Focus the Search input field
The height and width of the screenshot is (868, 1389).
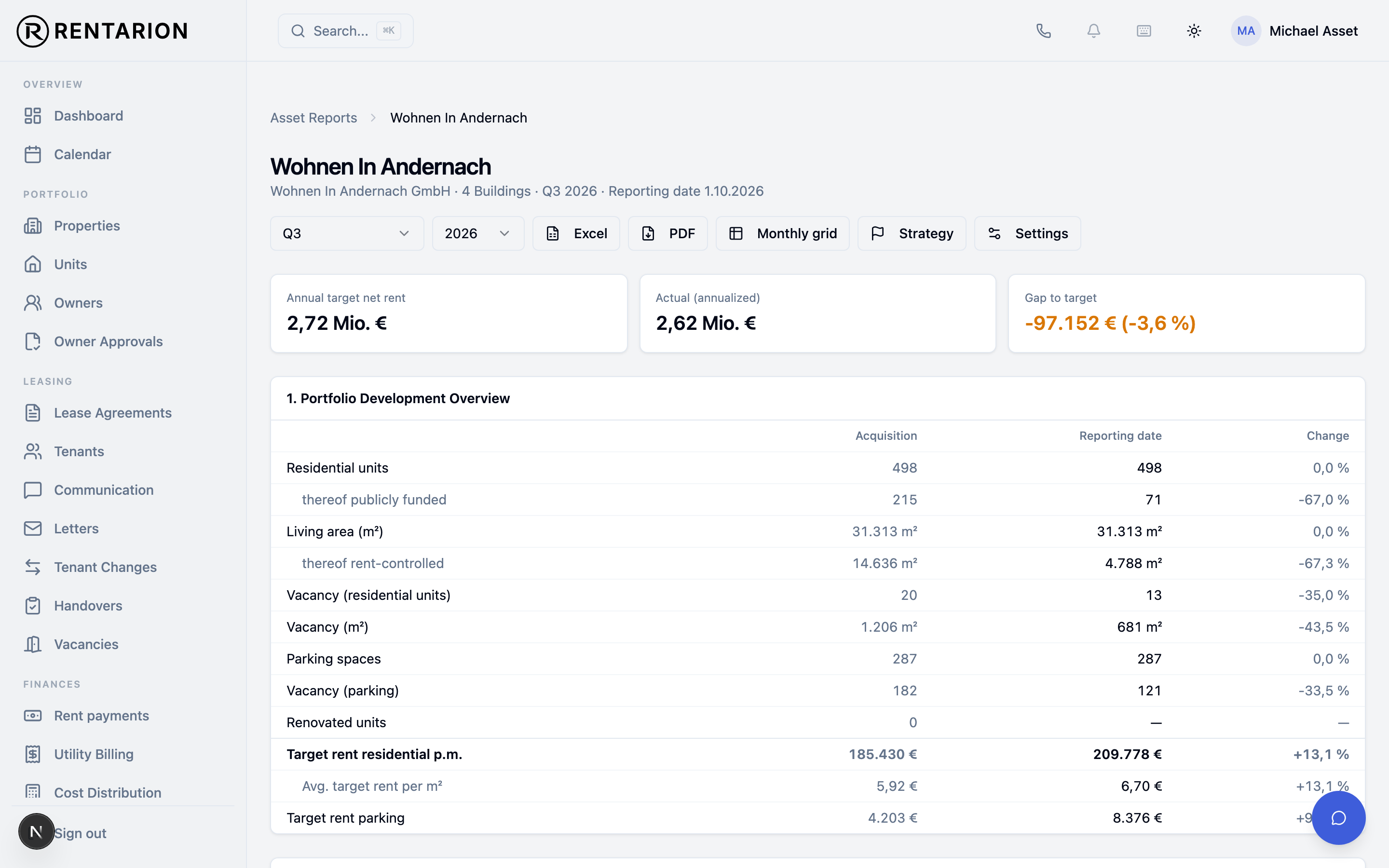[345, 31]
